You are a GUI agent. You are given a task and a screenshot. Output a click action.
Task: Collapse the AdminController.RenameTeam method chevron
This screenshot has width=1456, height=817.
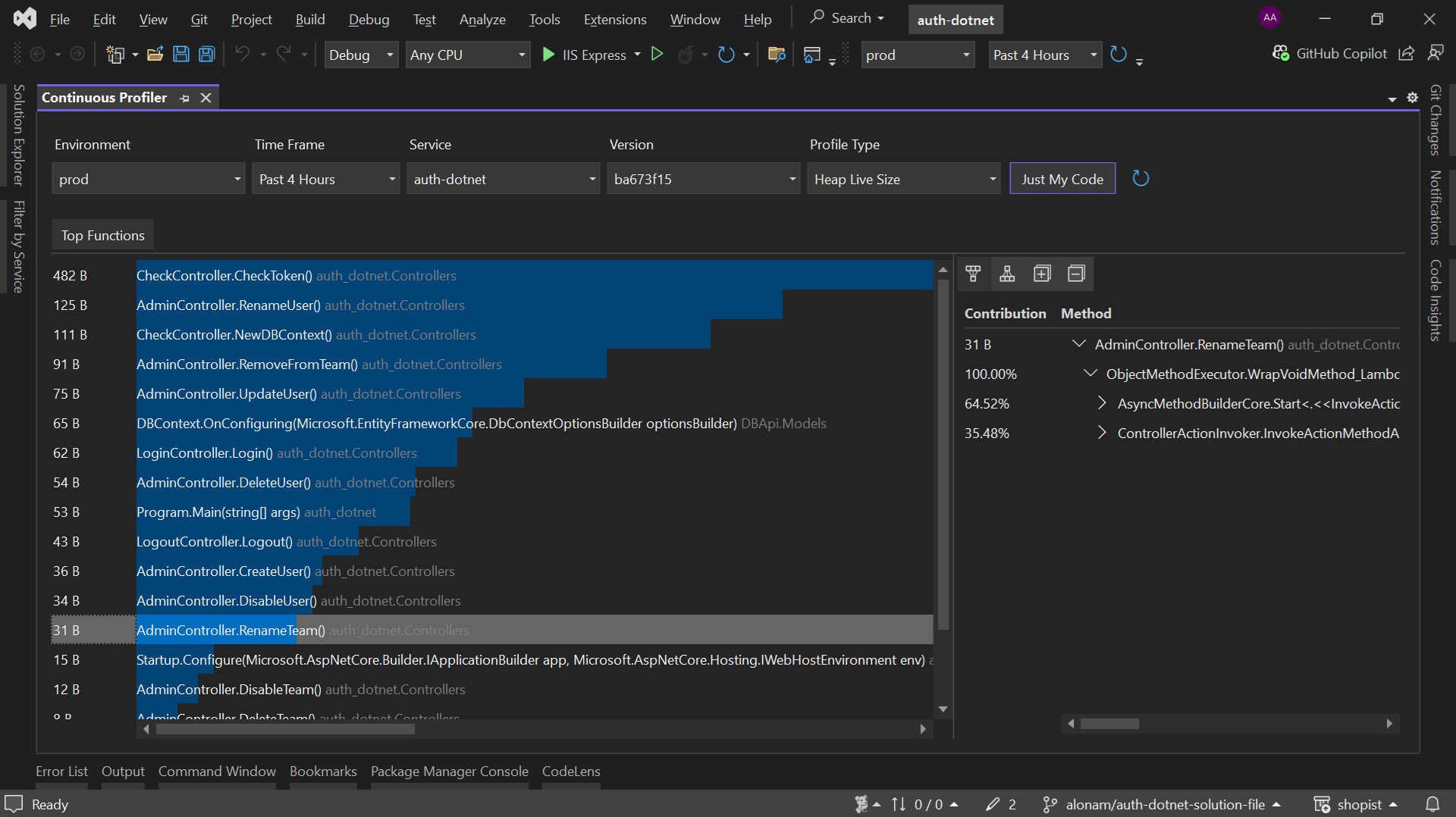[x=1079, y=343]
